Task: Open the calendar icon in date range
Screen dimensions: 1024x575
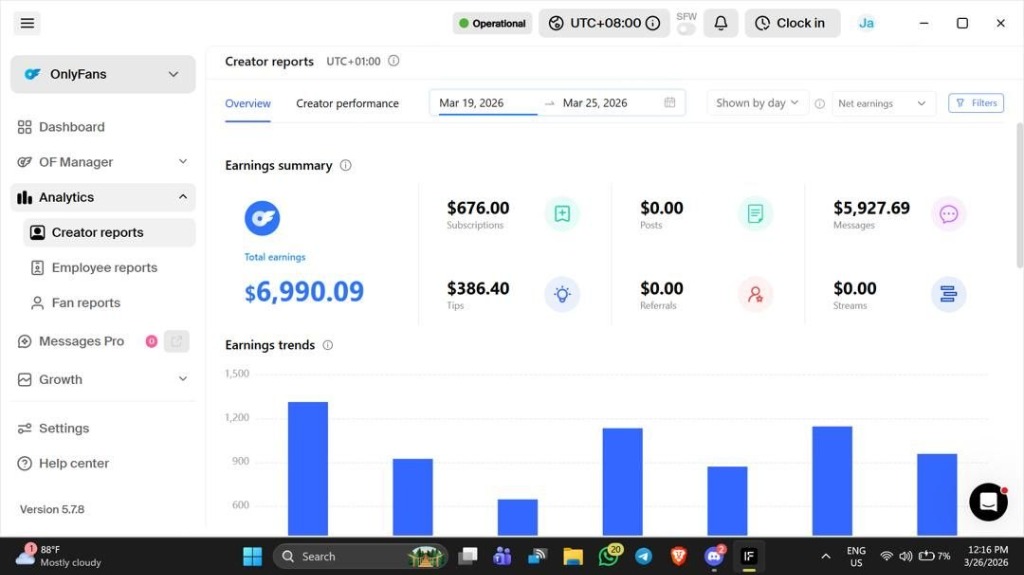Action: [669, 103]
